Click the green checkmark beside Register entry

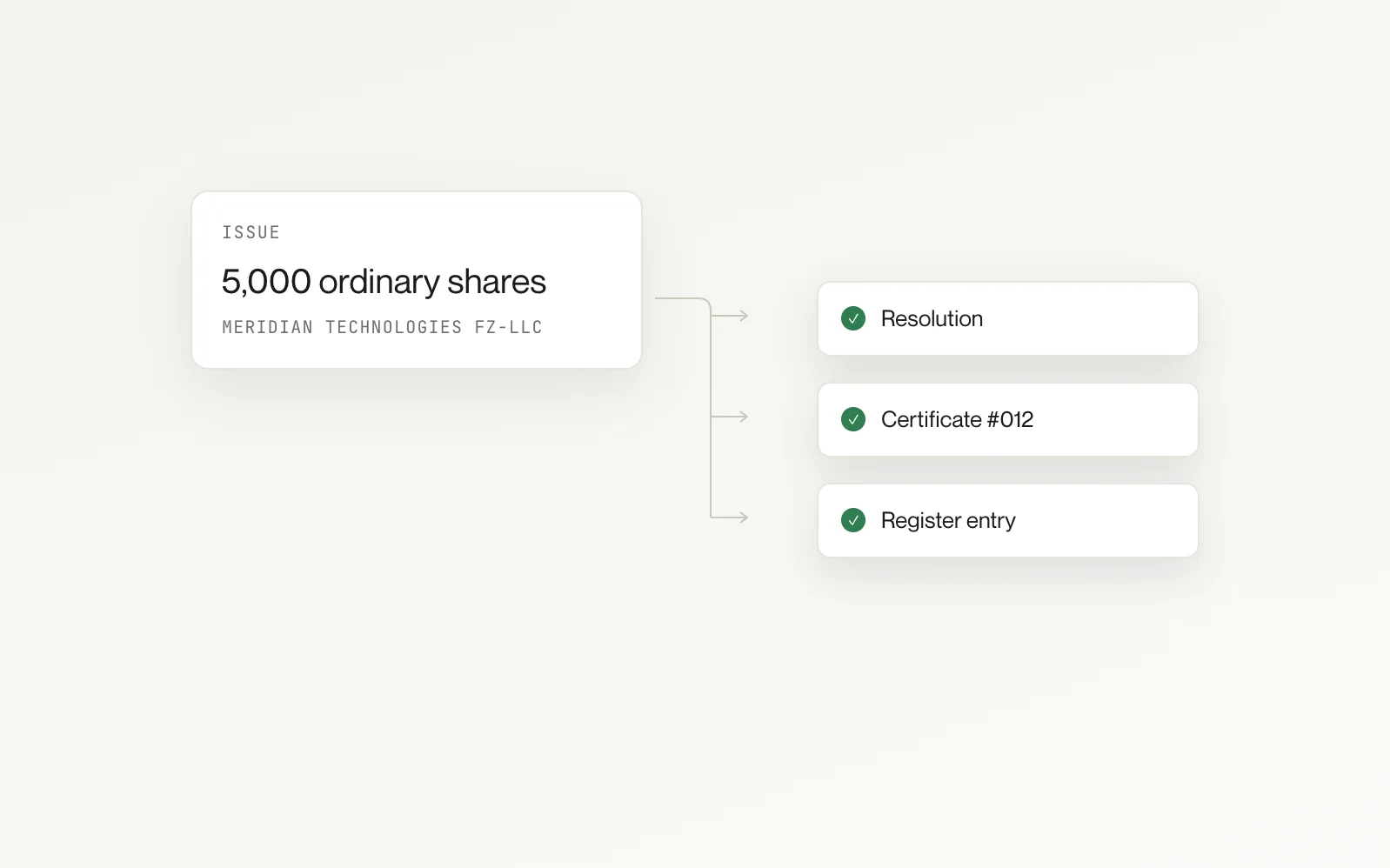click(x=853, y=520)
